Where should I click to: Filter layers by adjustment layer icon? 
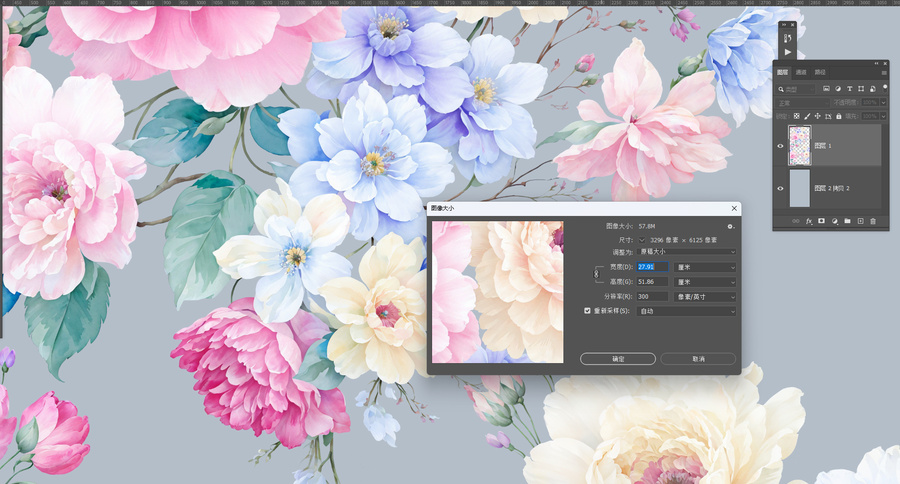(x=838, y=88)
